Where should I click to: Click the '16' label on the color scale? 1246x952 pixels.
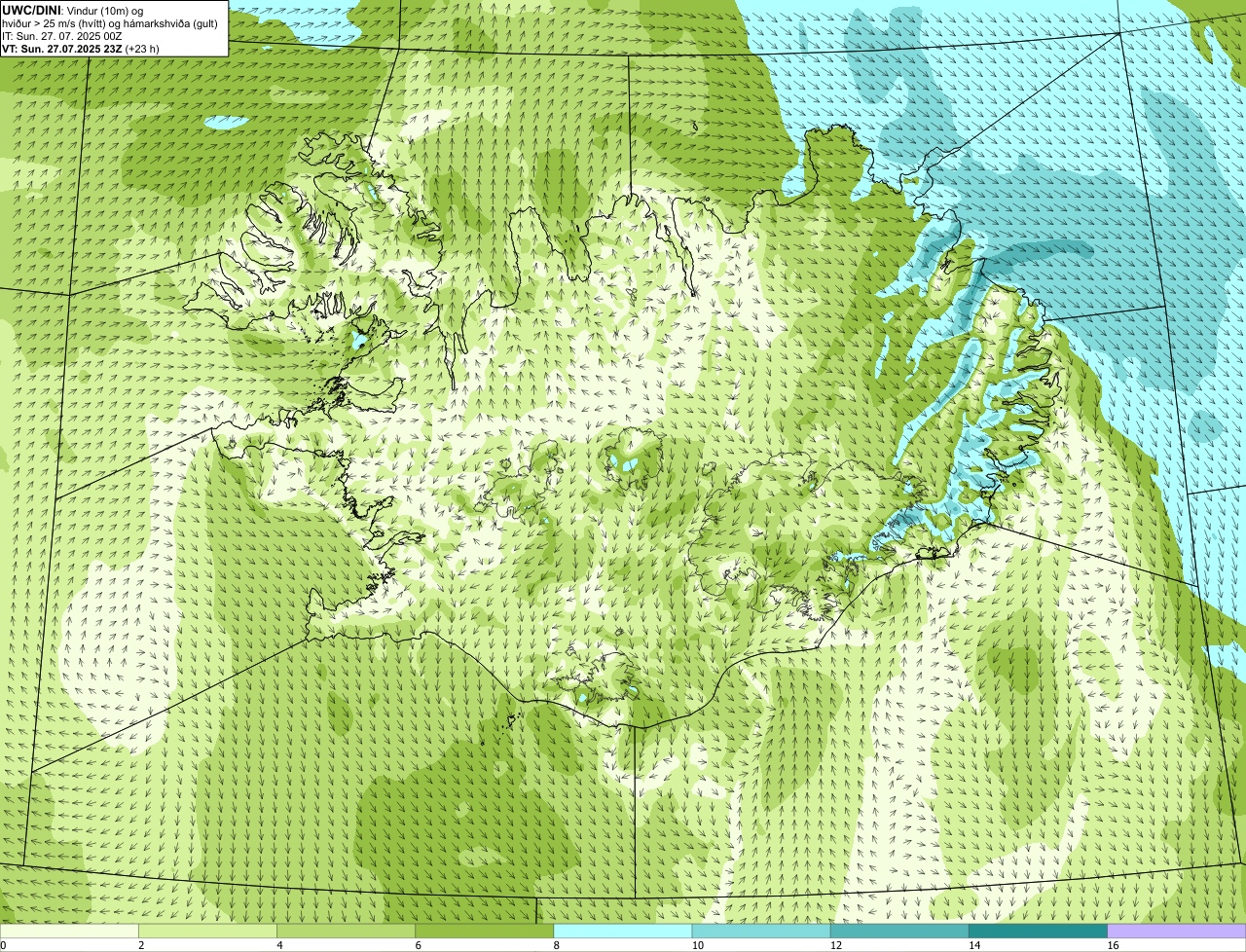pyautogui.click(x=1113, y=945)
